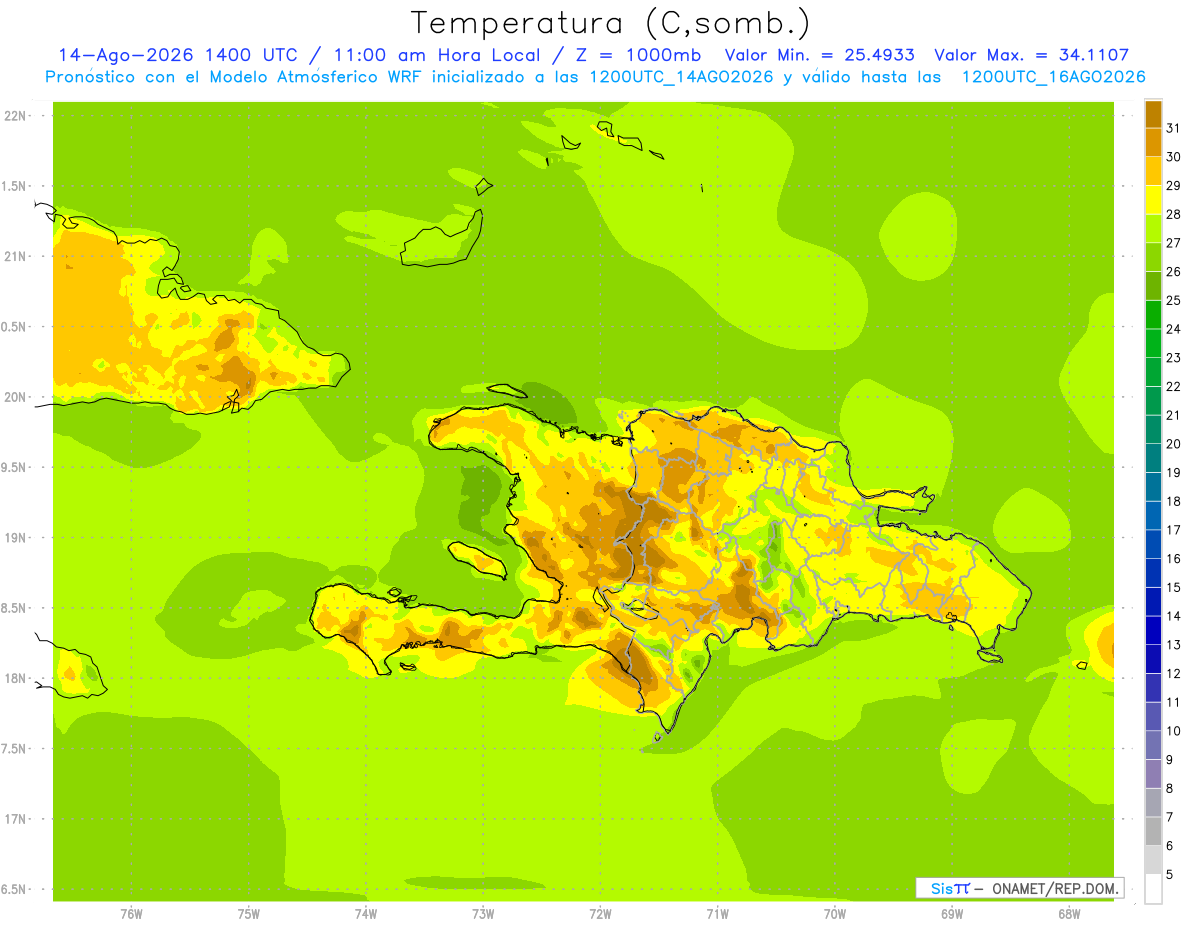The height and width of the screenshot is (927, 1200).
Task: Click the colorbar swatch between 14 and 15
Action: [x=1153, y=601]
